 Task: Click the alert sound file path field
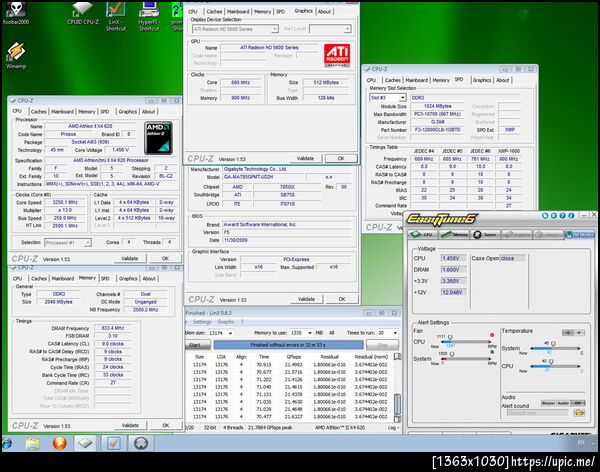(x=537, y=413)
